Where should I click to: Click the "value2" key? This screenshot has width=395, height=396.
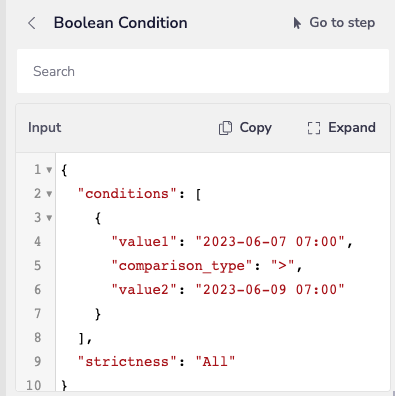coord(144,290)
